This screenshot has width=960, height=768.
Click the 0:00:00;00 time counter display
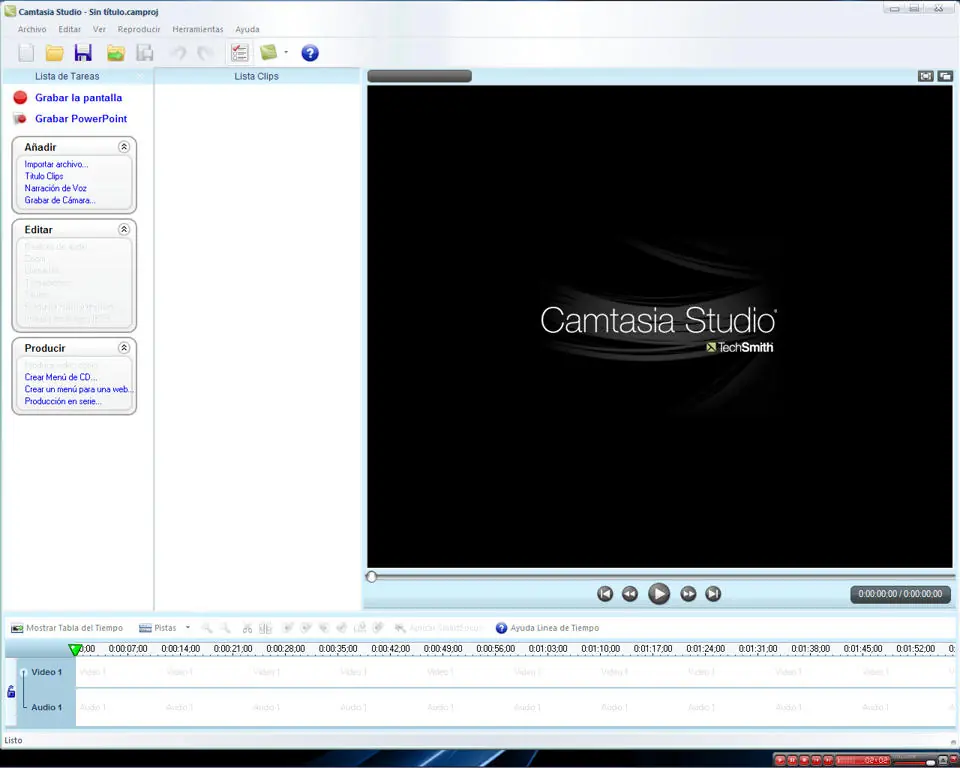(x=900, y=594)
